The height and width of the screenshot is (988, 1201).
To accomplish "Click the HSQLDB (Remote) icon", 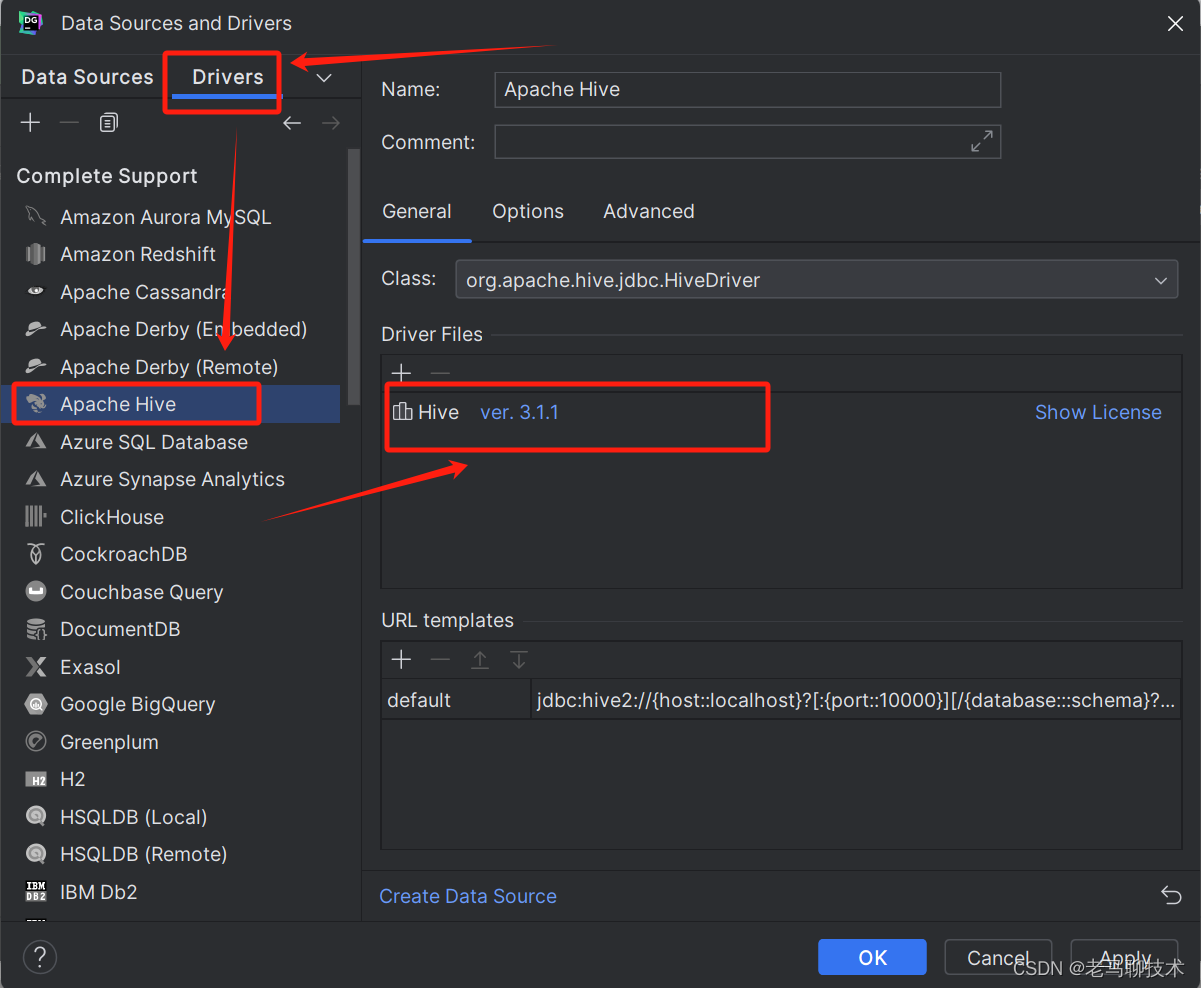I will tap(36, 854).
